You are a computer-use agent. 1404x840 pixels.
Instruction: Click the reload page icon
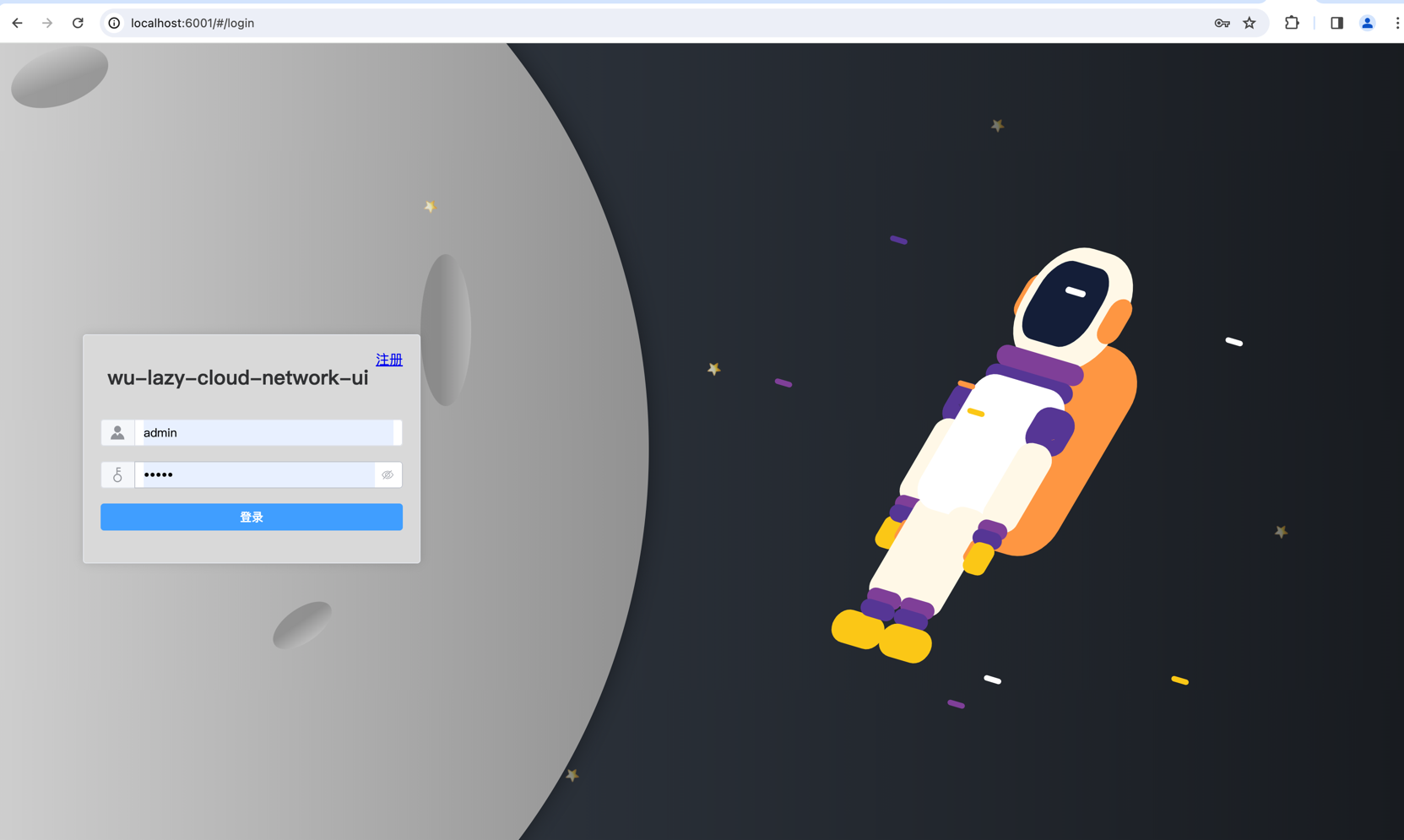coord(78,23)
